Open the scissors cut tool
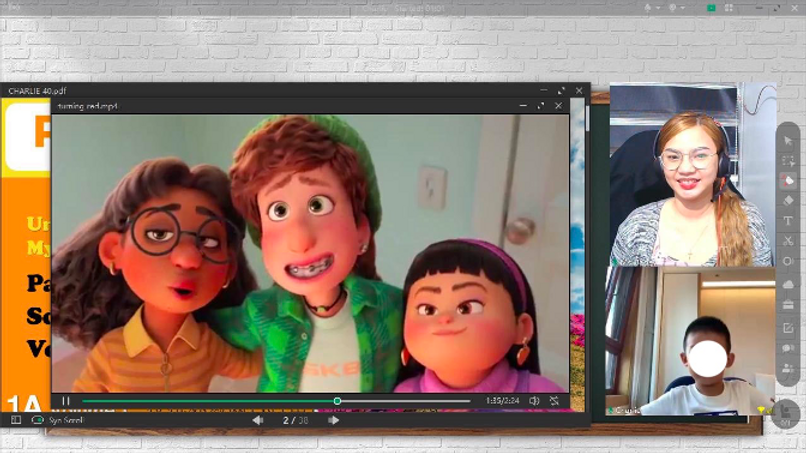This screenshot has width=806, height=453. tap(788, 241)
